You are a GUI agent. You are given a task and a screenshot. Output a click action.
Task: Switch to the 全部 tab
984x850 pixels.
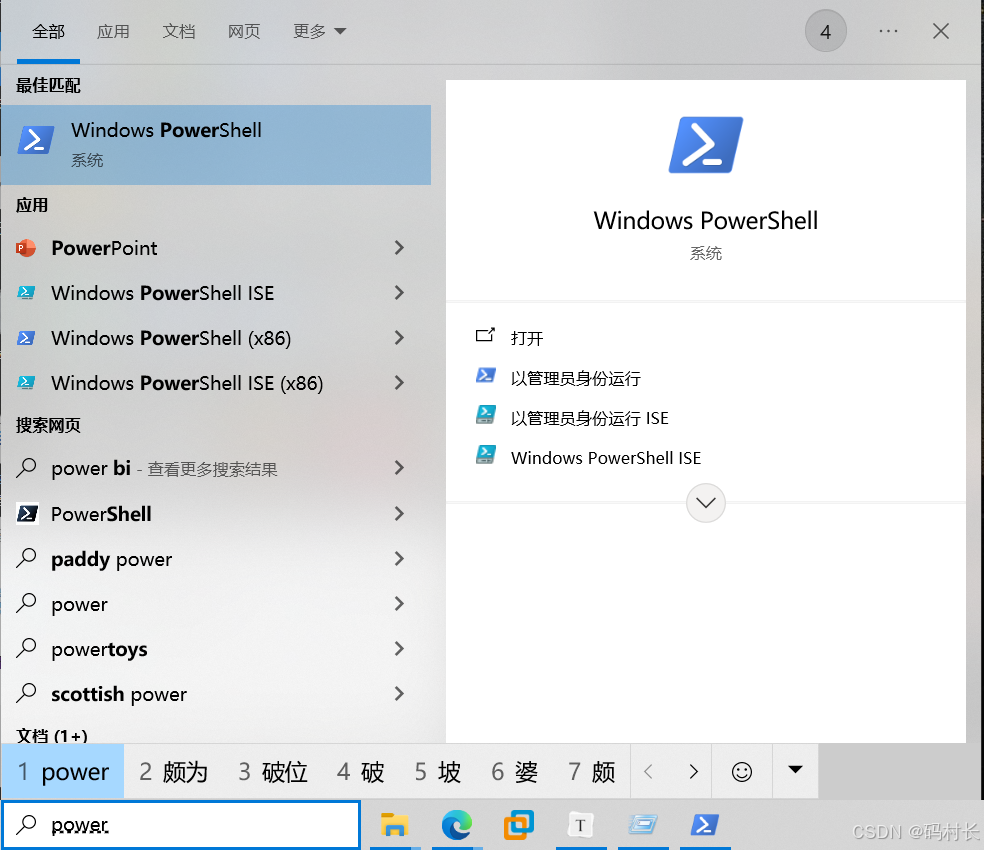click(x=48, y=31)
